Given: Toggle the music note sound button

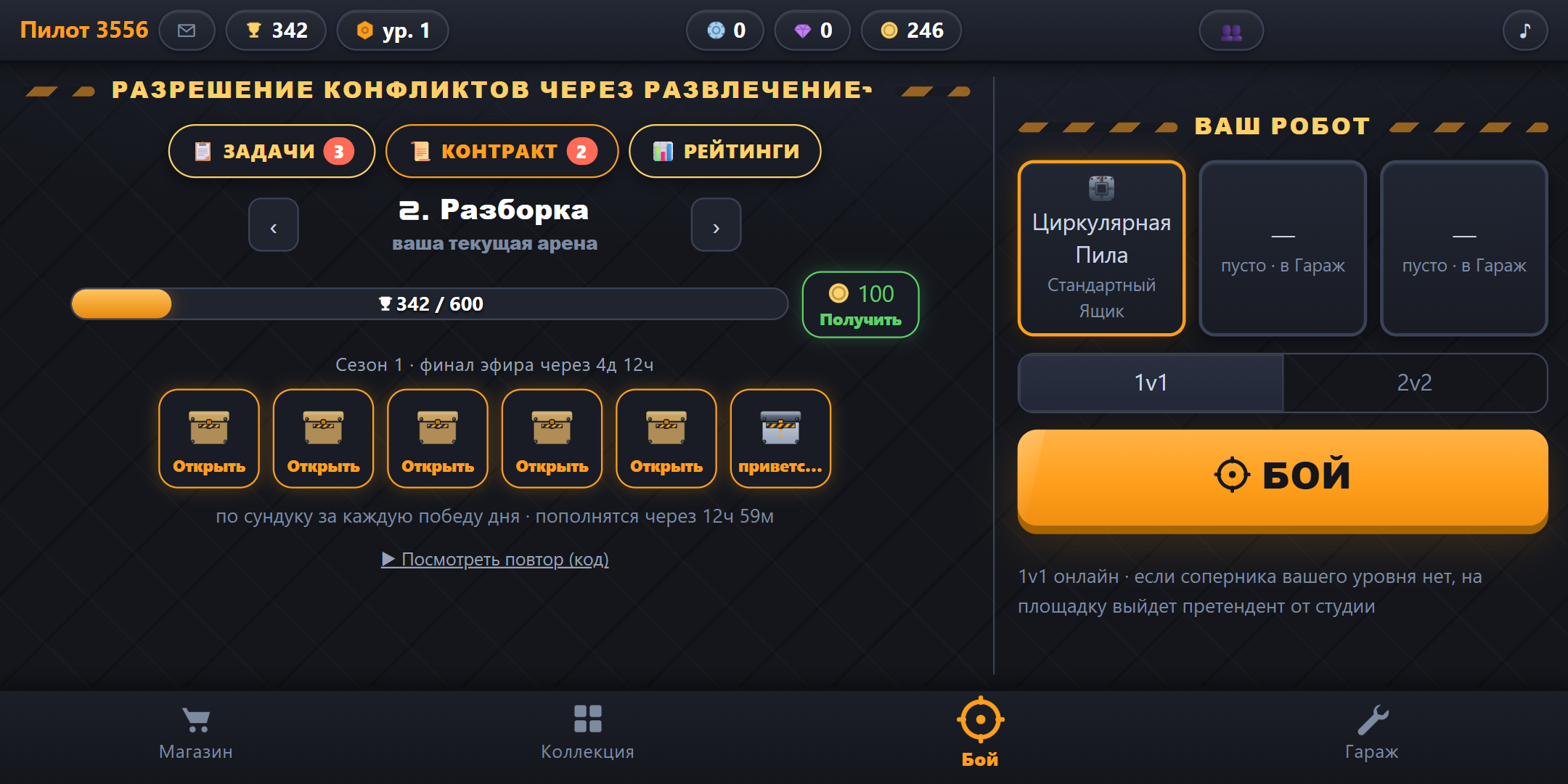Looking at the screenshot, I should tap(1524, 30).
